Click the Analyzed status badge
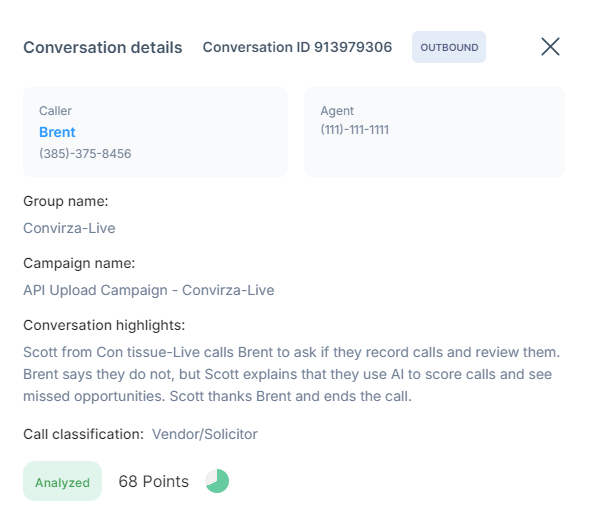Viewport: 589px width, 508px height. [x=62, y=481]
